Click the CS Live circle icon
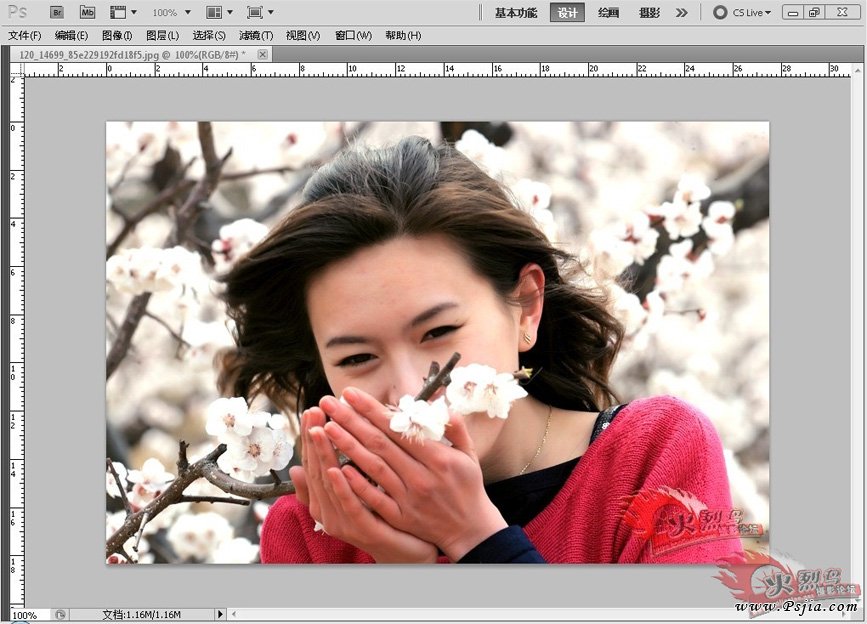Image resolution: width=867 pixels, height=624 pixels. (720, 12)
